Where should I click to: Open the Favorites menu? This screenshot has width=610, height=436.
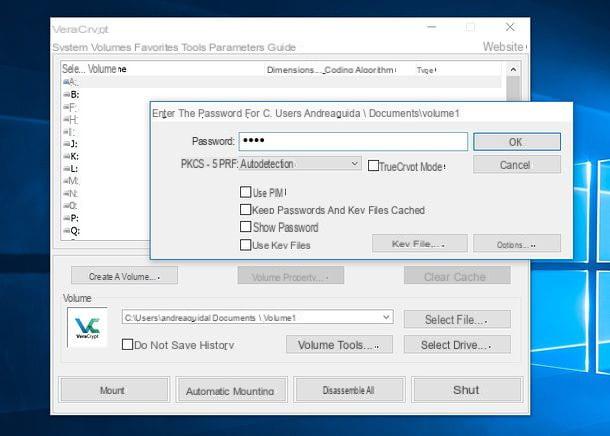tap(156, 47)
